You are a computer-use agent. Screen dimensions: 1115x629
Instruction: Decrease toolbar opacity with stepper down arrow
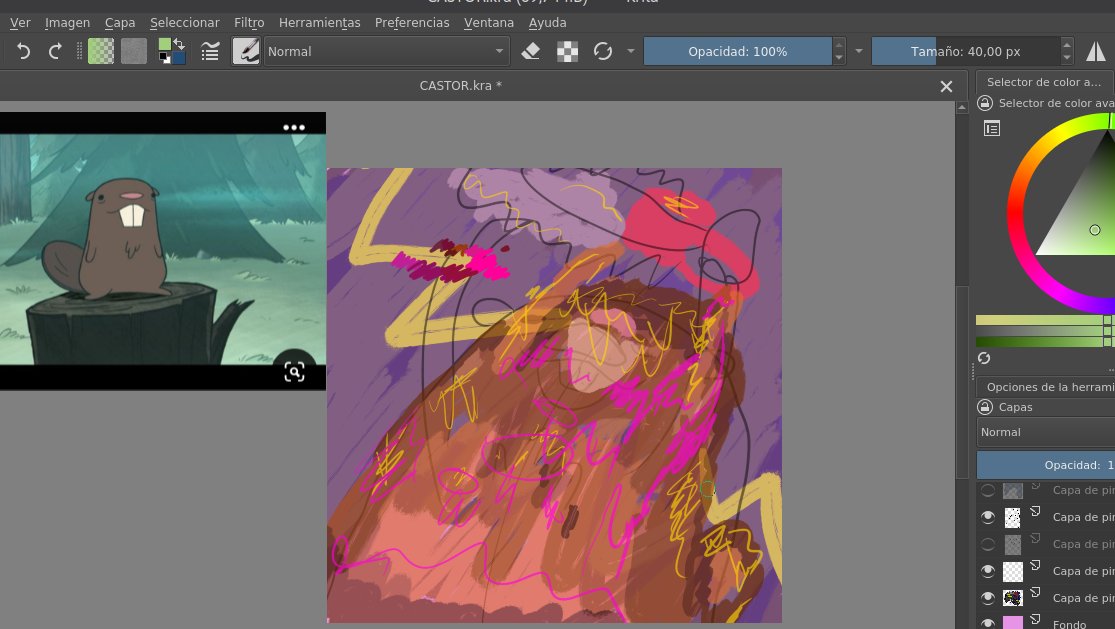pyautogui.click(x=839, y=58)
